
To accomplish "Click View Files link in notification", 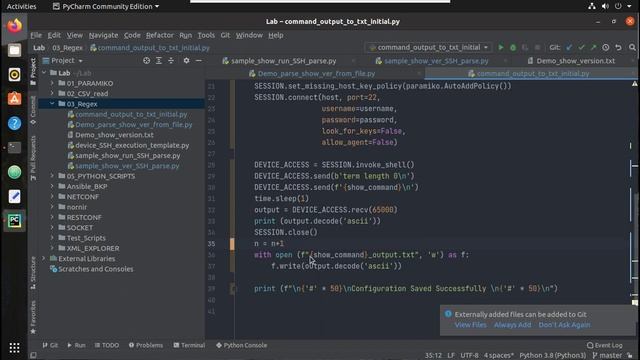I will click(470, 325).
